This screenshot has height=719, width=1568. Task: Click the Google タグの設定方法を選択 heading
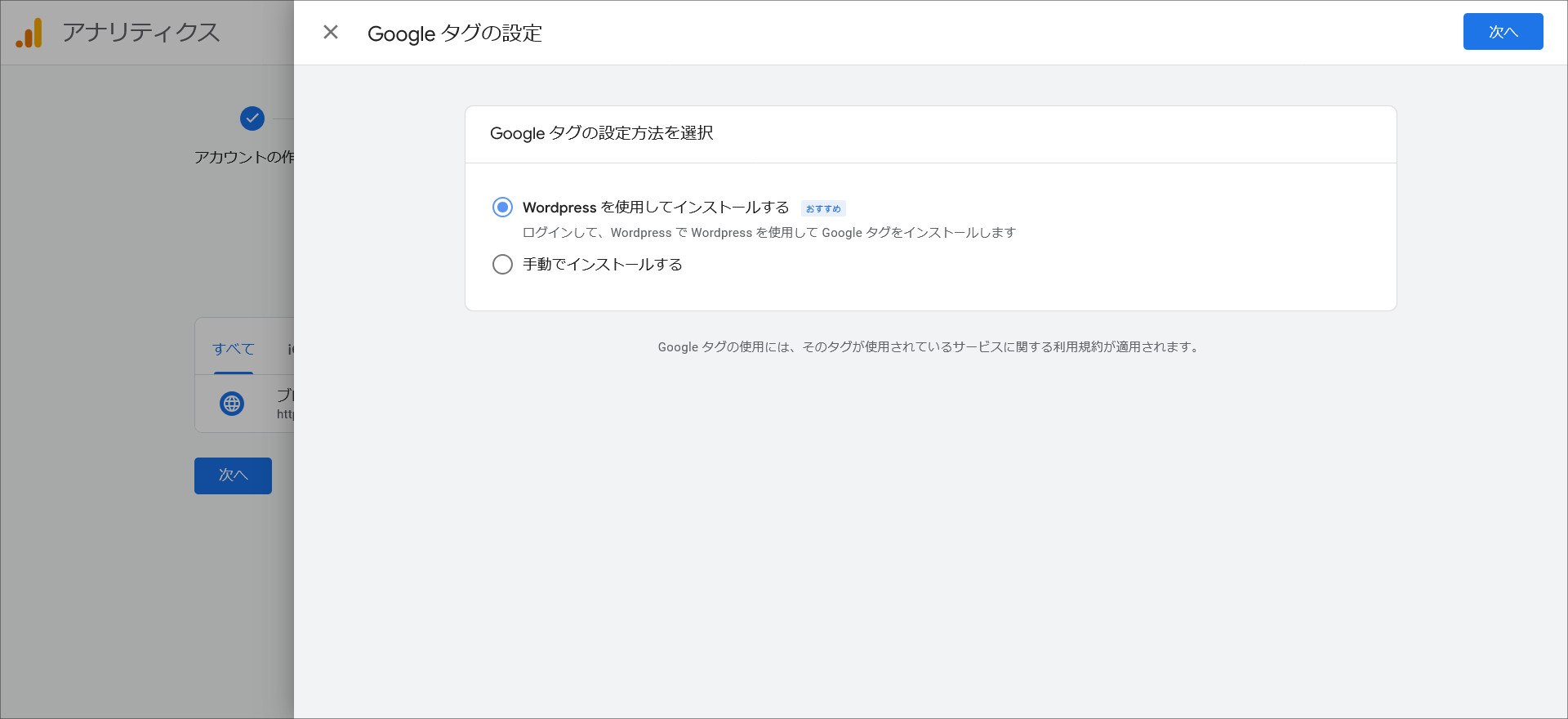click(x=602, y=133)
